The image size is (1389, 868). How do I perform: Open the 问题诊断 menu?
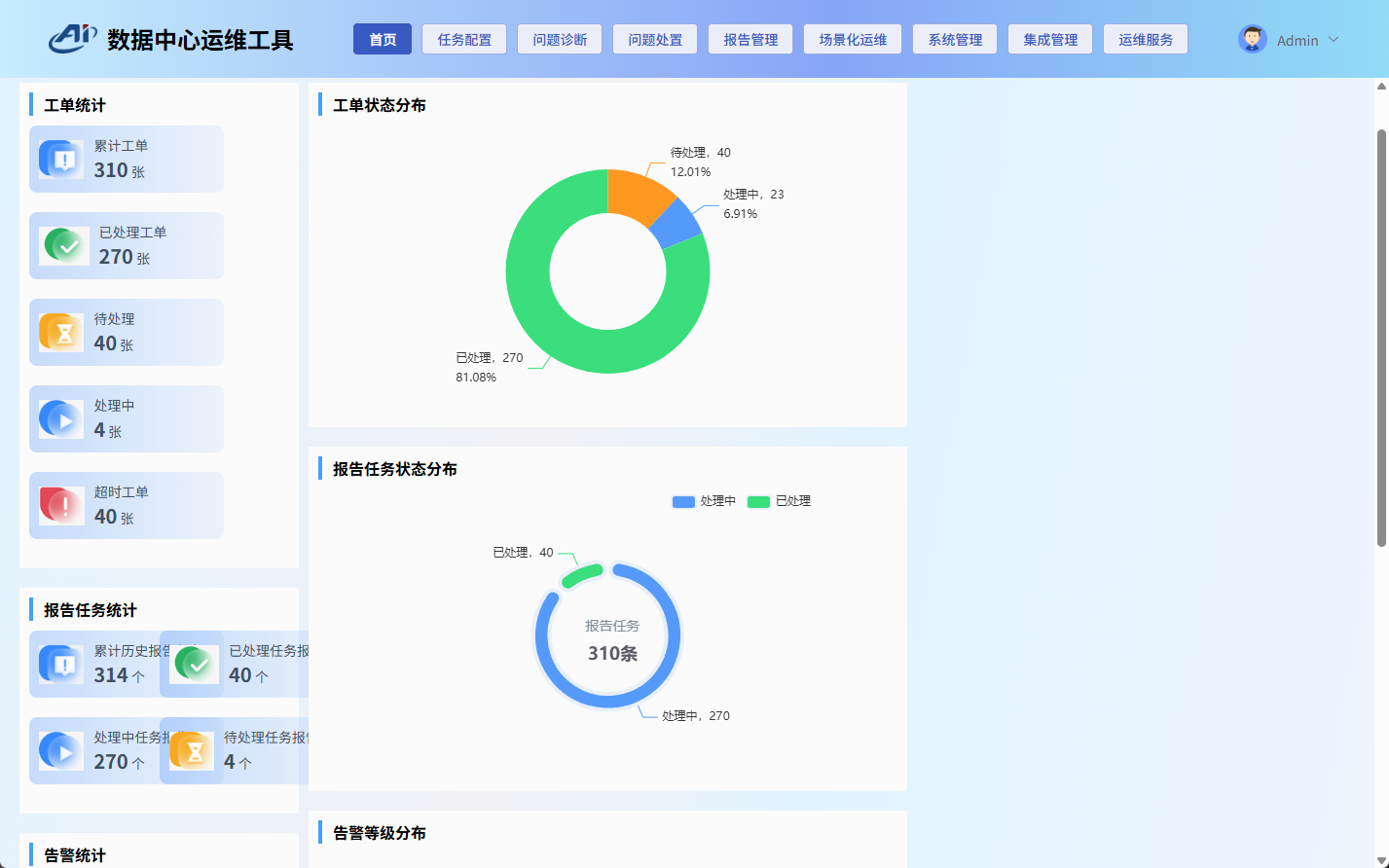[560, 39]
